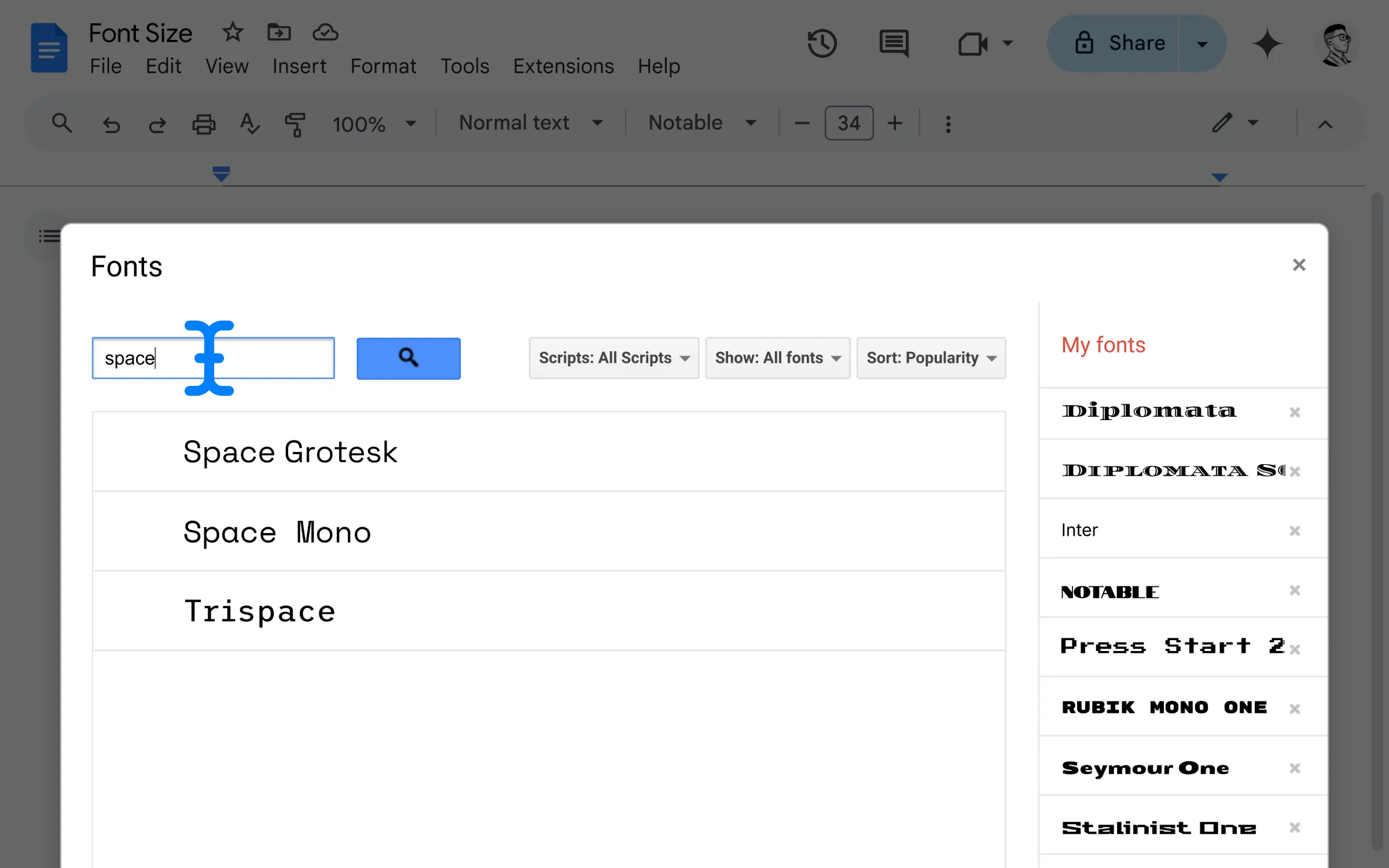1389x868 pixels.
Task: Remove Notable from My fonts
Action: click(1295, 590)
